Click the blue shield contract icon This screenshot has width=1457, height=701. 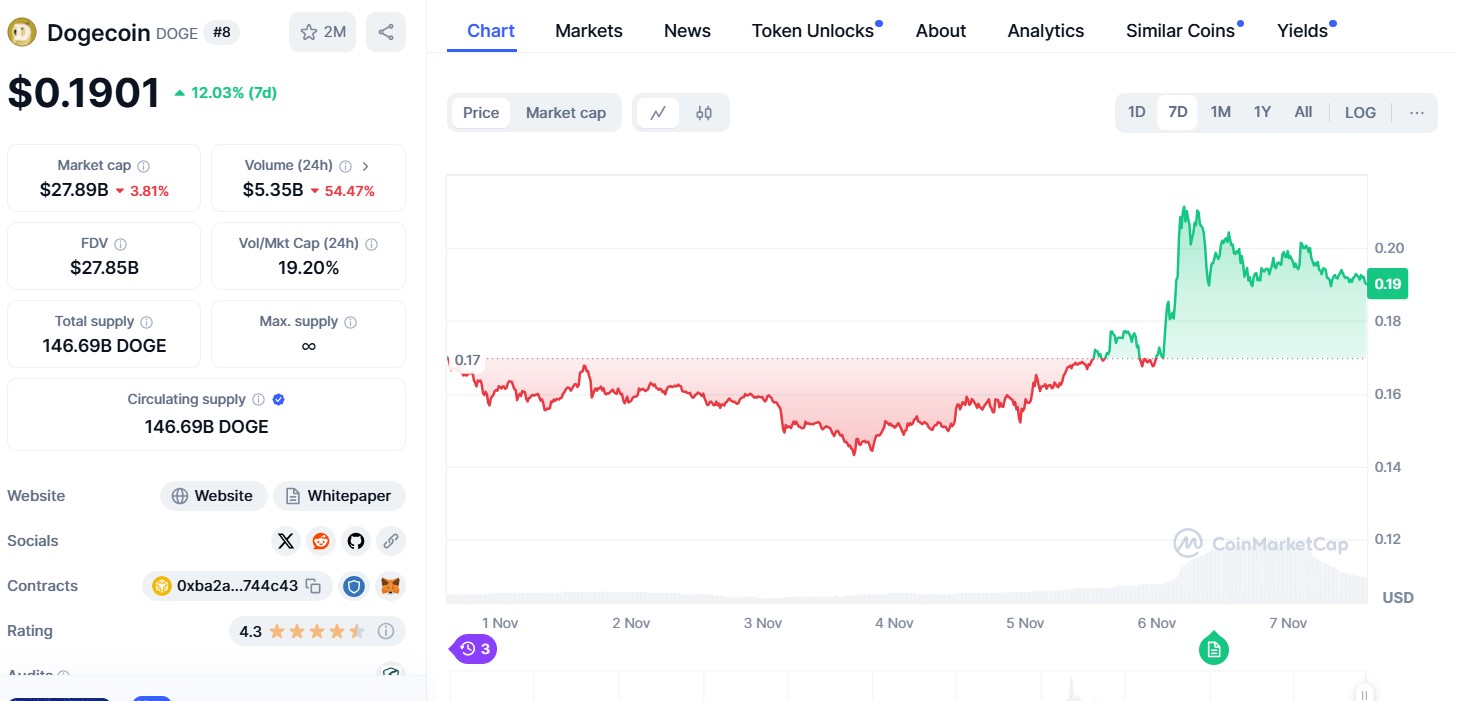point(354,586)
